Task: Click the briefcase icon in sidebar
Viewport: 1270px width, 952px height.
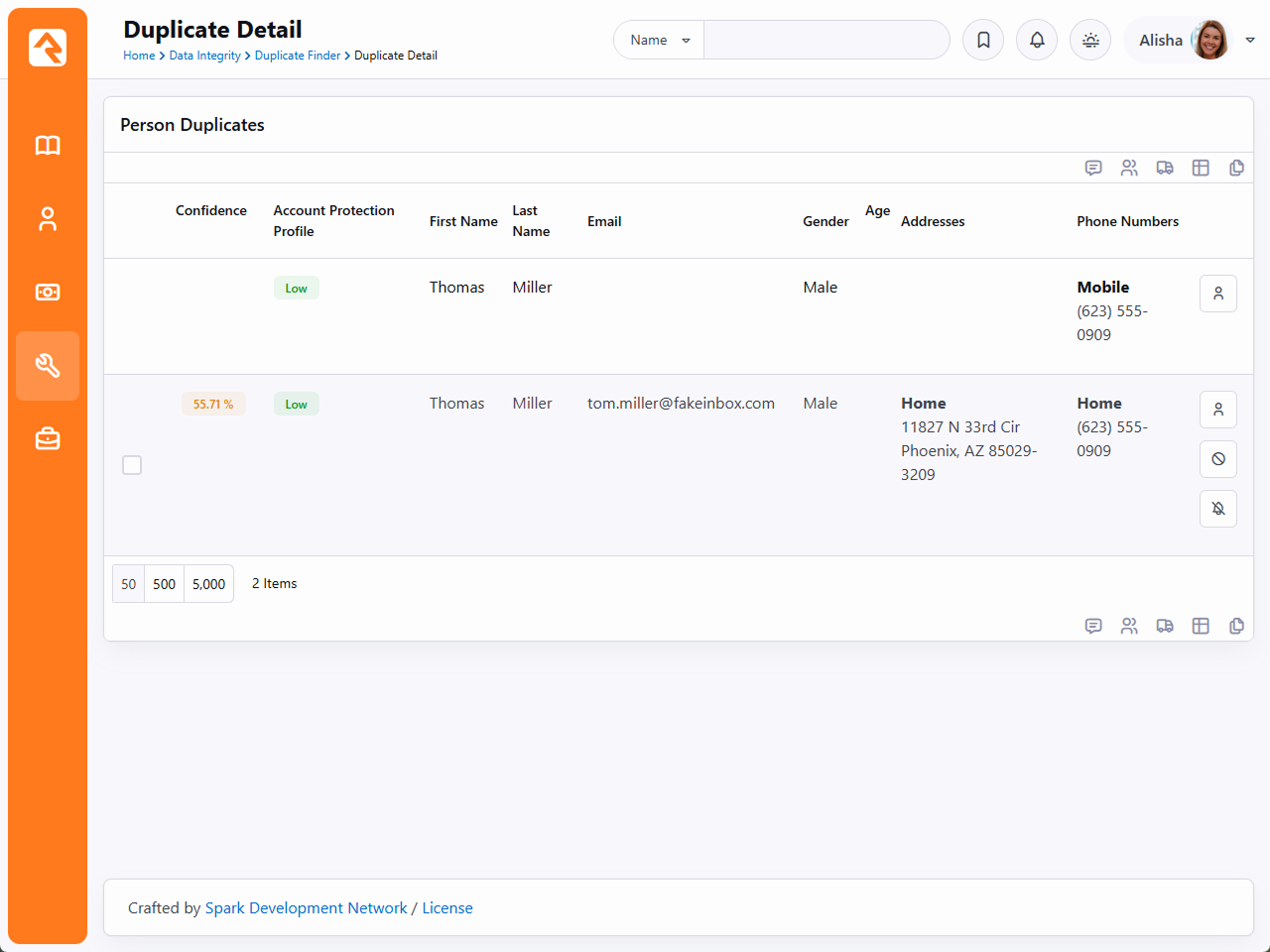Action: [x=48, y=439]
